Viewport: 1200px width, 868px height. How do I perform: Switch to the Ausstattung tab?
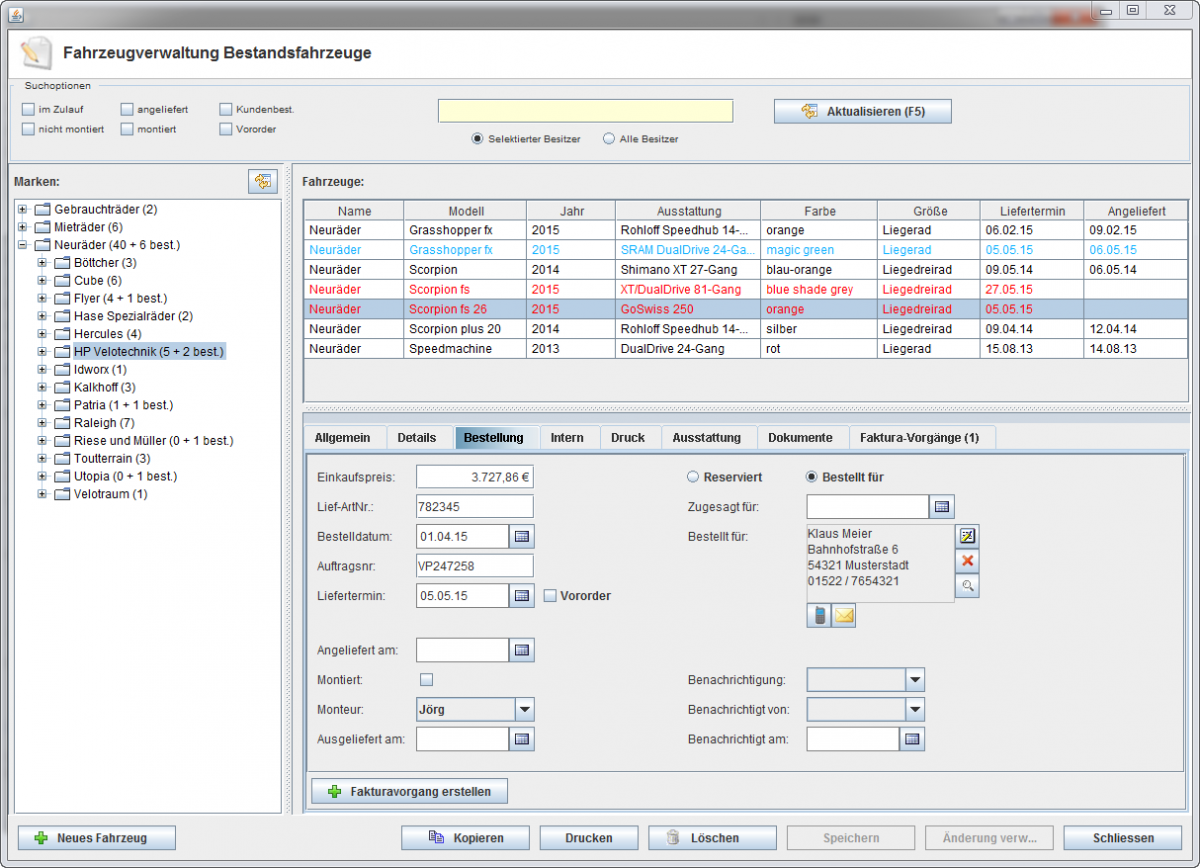tap(706, 438)
